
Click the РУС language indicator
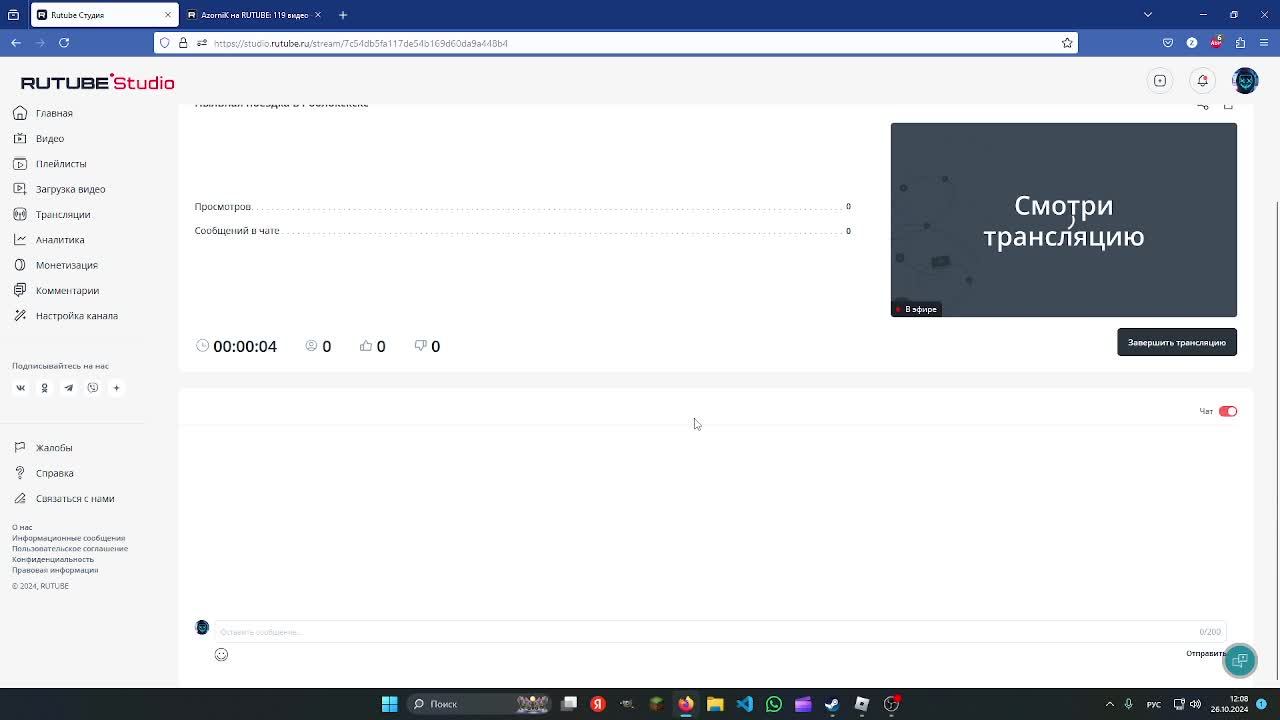tap(1154, 704)
